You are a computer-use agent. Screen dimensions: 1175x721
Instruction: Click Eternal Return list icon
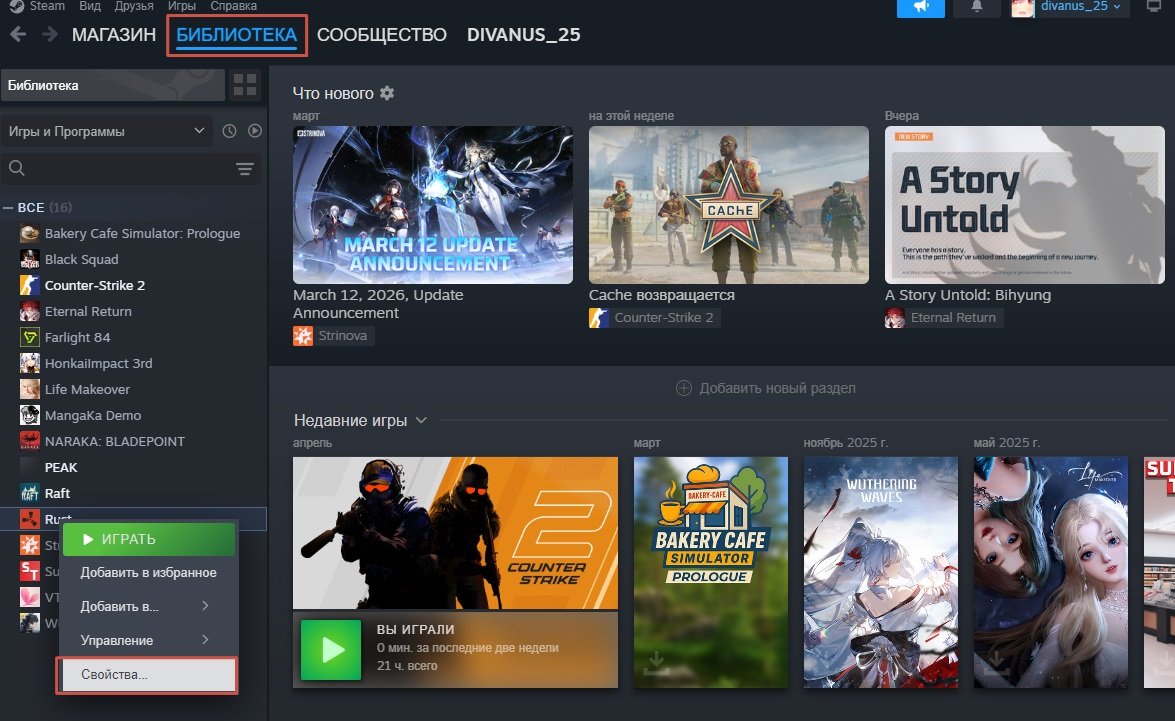tap(29, 311)
